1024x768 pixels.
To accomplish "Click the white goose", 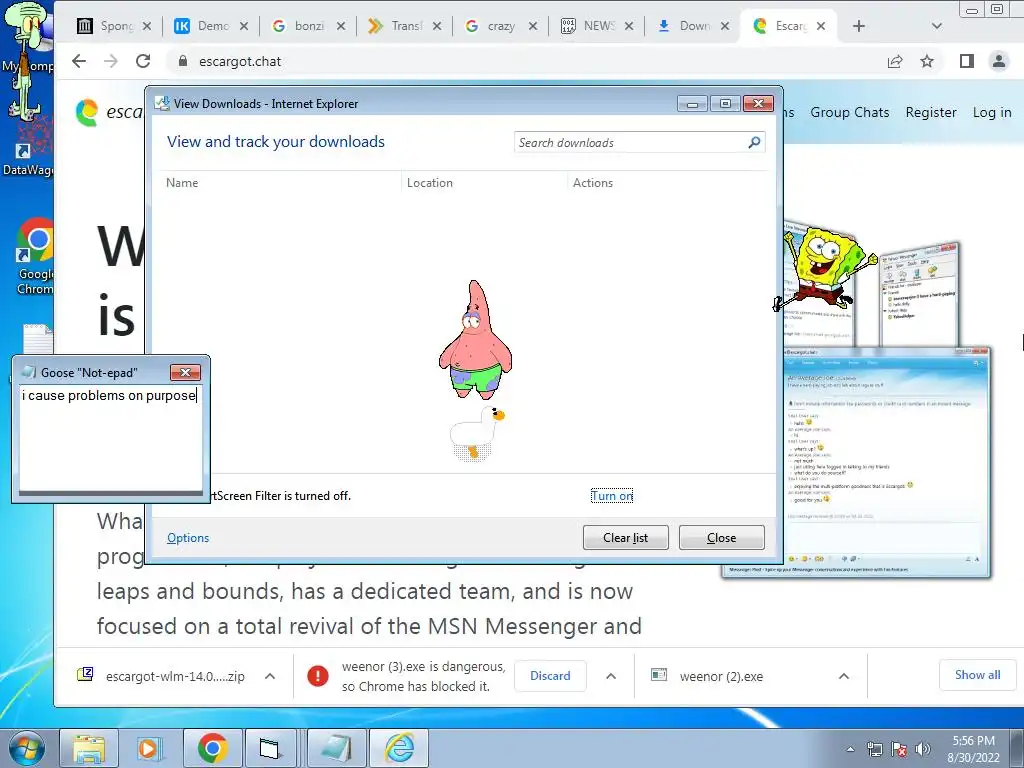I will (x=477, y=434).
